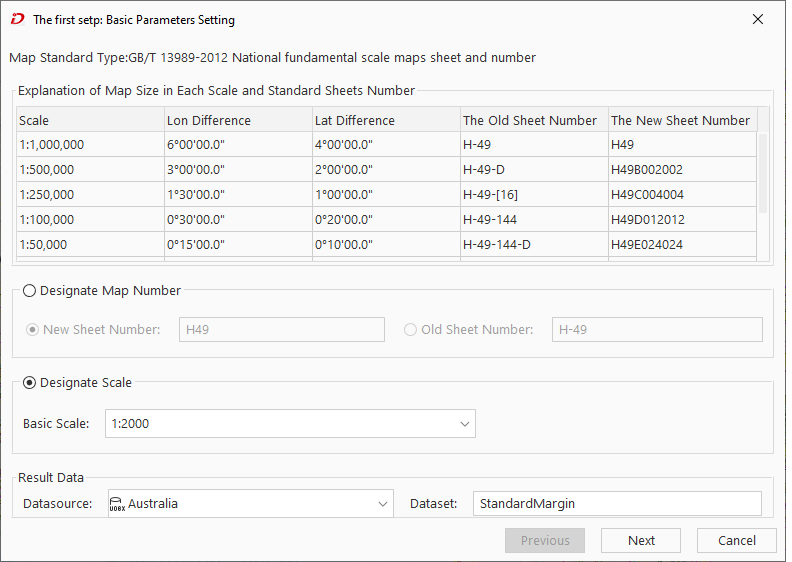Image resolution: width=792 pixels, height=562 pixels.
Task: Select the H-49-144 old sheet number cell
Action: pyautogui.click(x=533, y=220)
